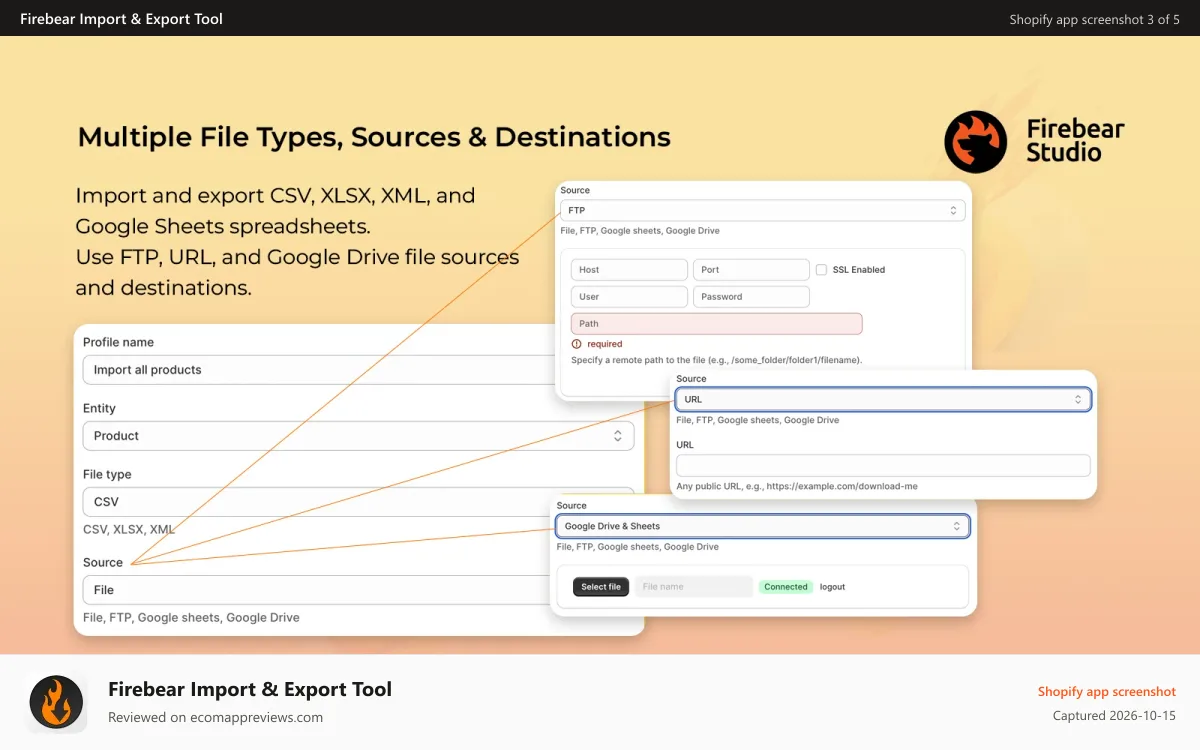Click the required Path input field
This screenshot has width=1200, height=750.
pos(716,324)
